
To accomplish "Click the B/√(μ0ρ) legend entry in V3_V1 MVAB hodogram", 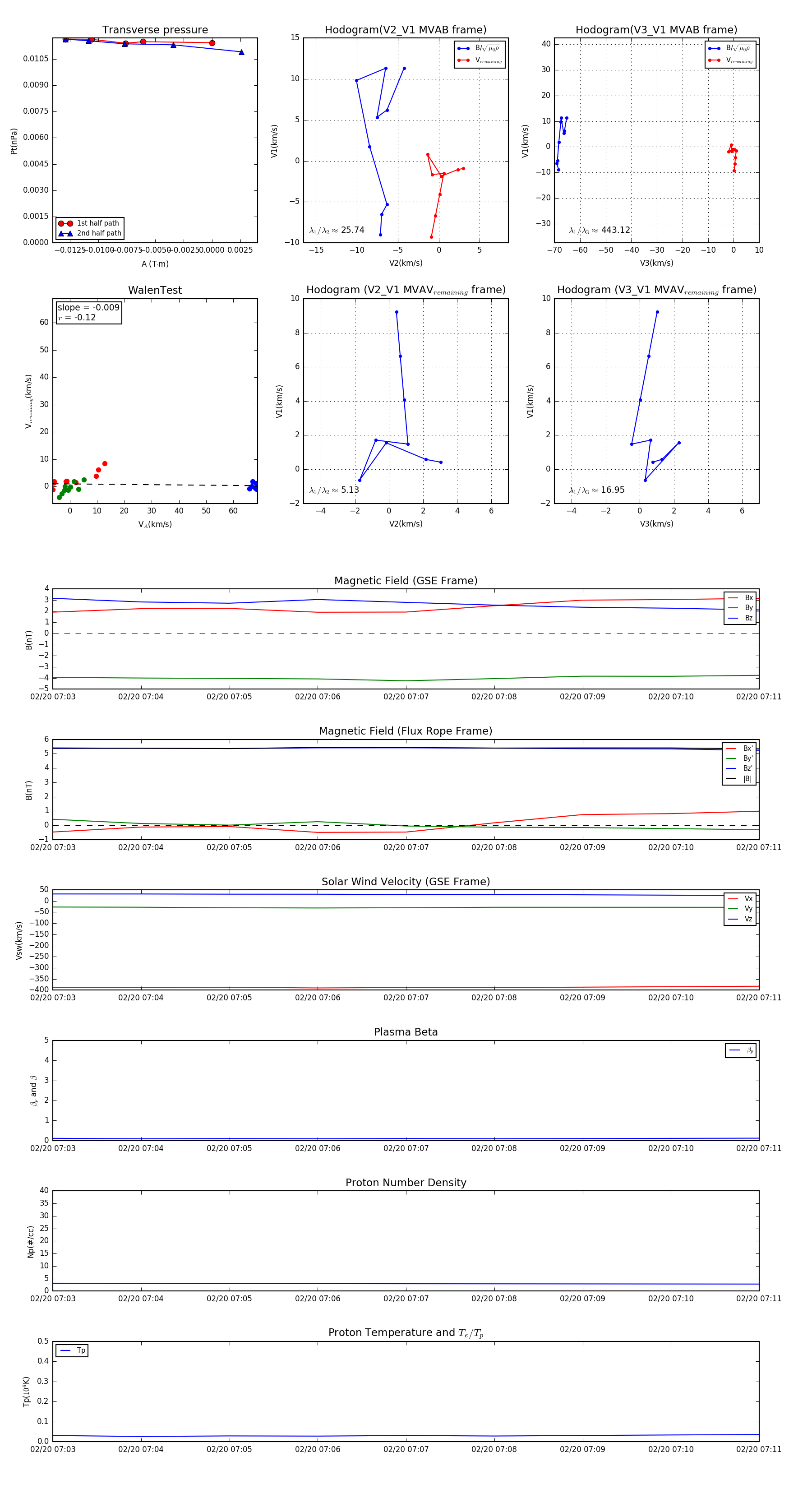I will coord(730,49).
